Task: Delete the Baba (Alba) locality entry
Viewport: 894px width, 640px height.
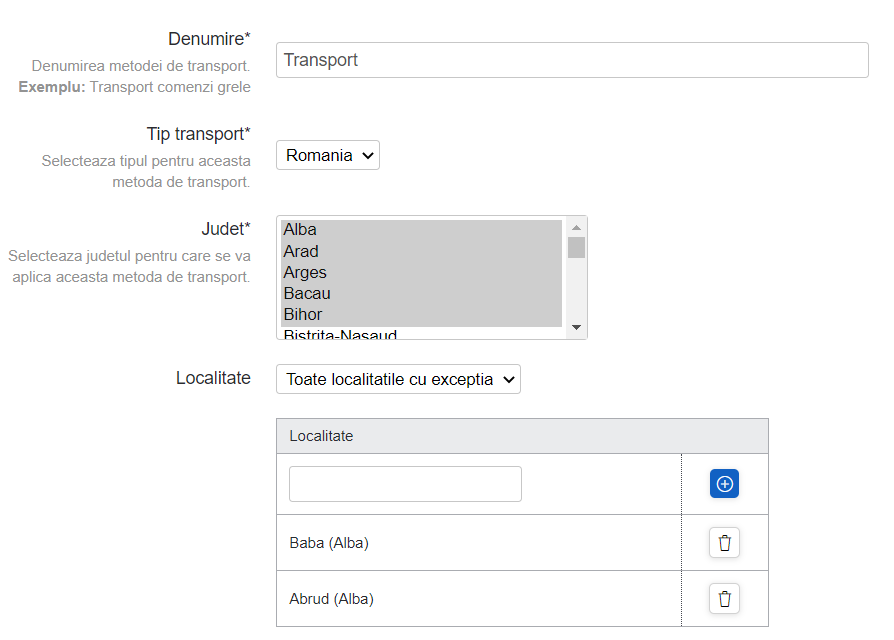Action: click(x=724, y=543)
